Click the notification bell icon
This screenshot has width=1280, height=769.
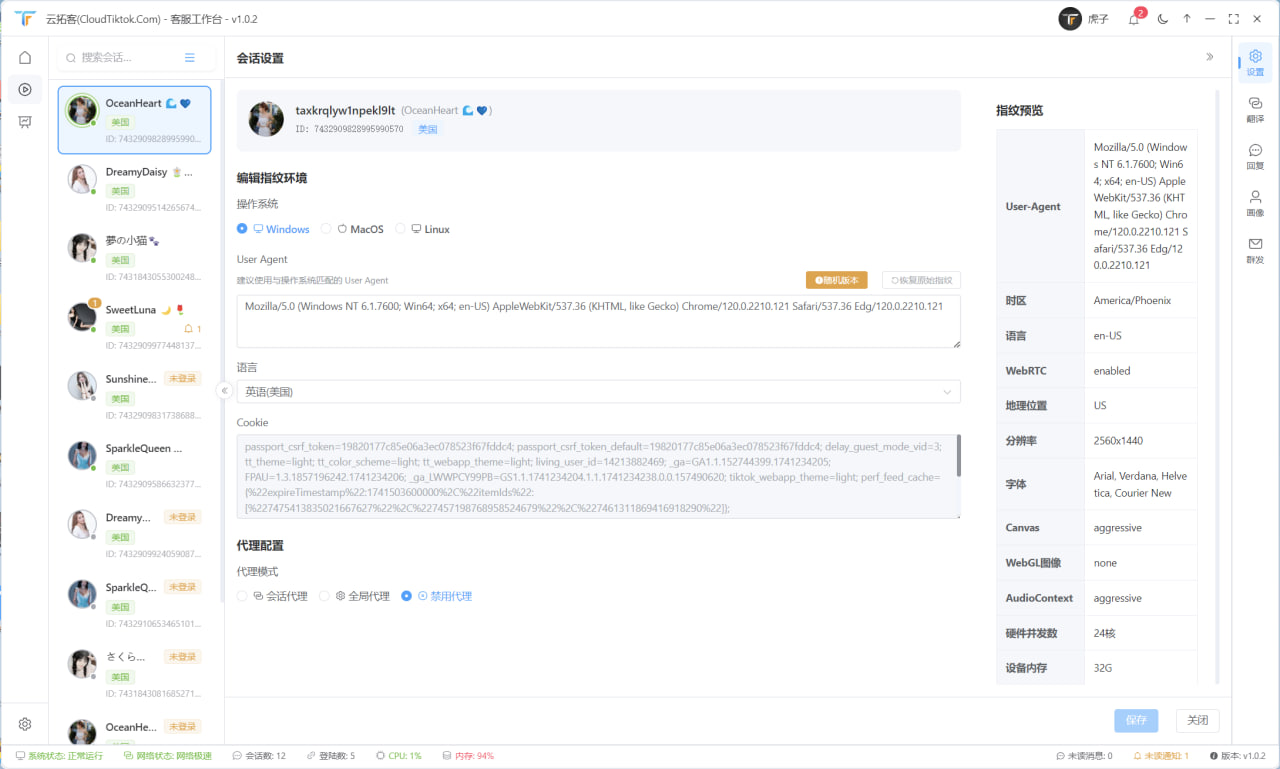pyautogui.click(x=1134, y=19)
